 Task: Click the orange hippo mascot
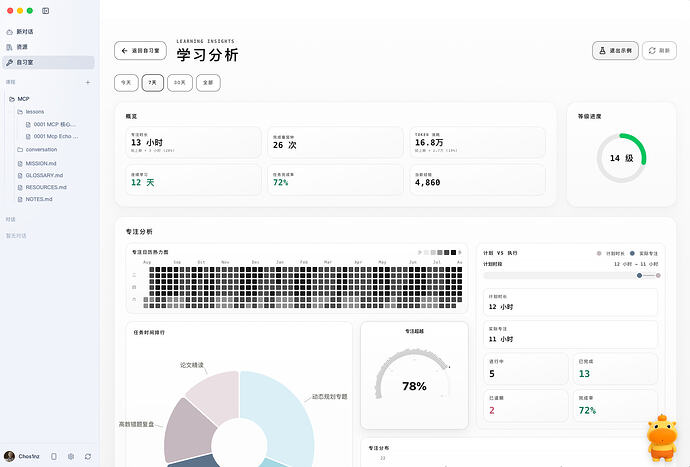(x=662, y=437)
